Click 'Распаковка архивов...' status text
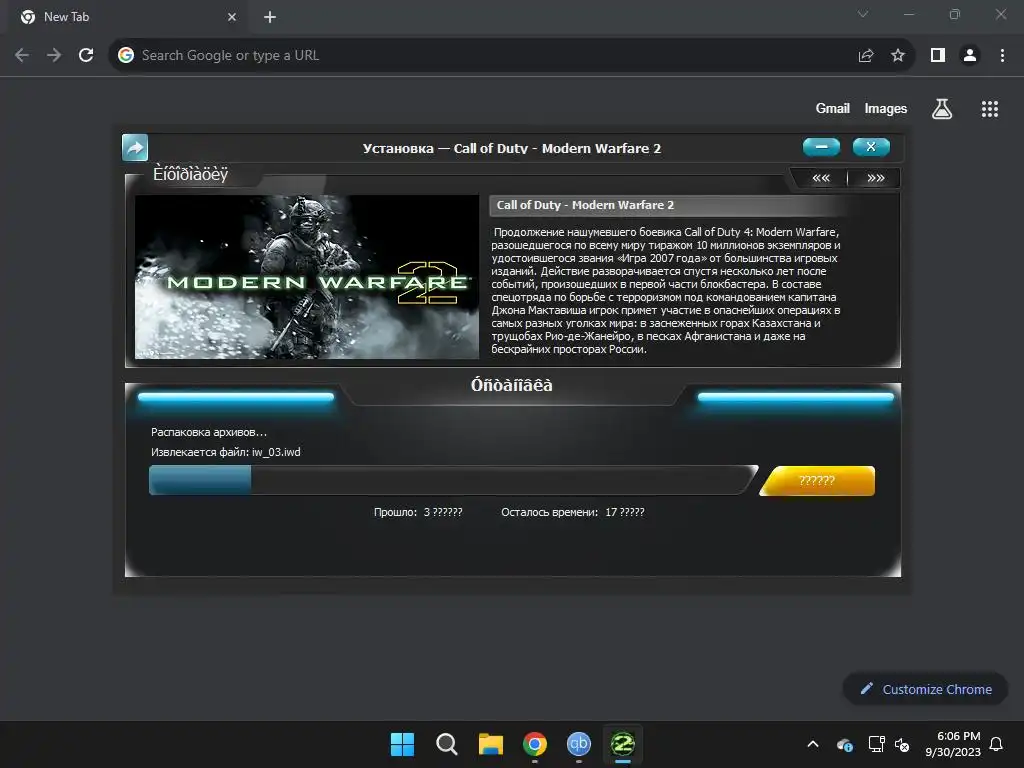 point(209,432)
